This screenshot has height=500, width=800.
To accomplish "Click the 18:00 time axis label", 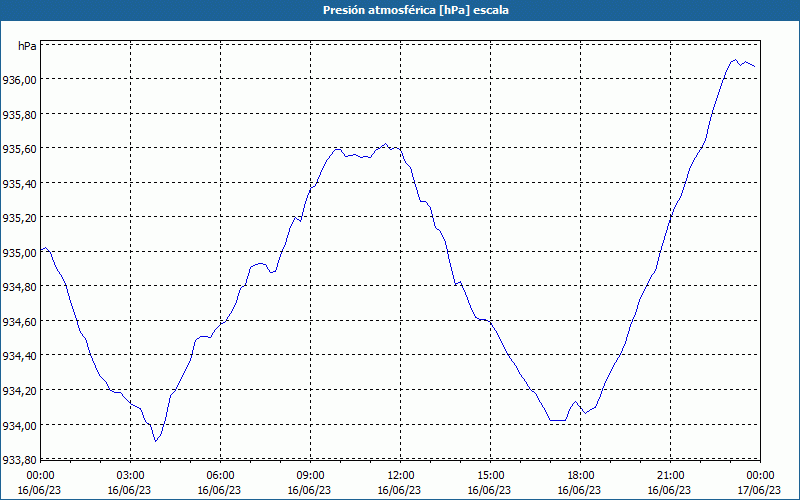I will click(581, 476).
